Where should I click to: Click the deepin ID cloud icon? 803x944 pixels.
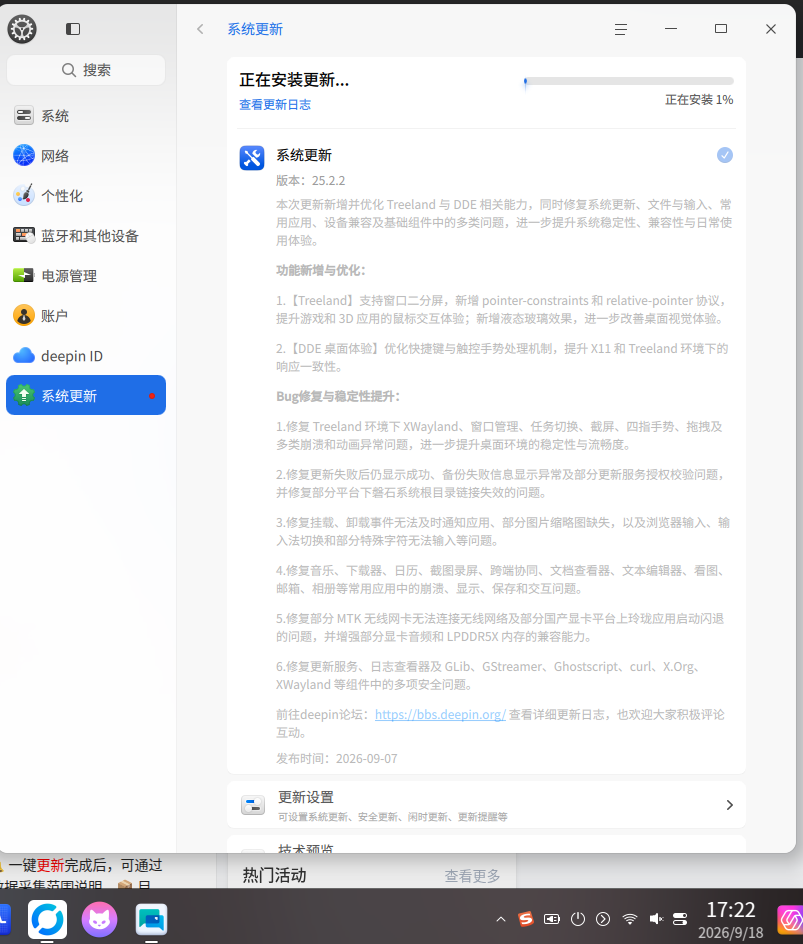tap(24, 356)
